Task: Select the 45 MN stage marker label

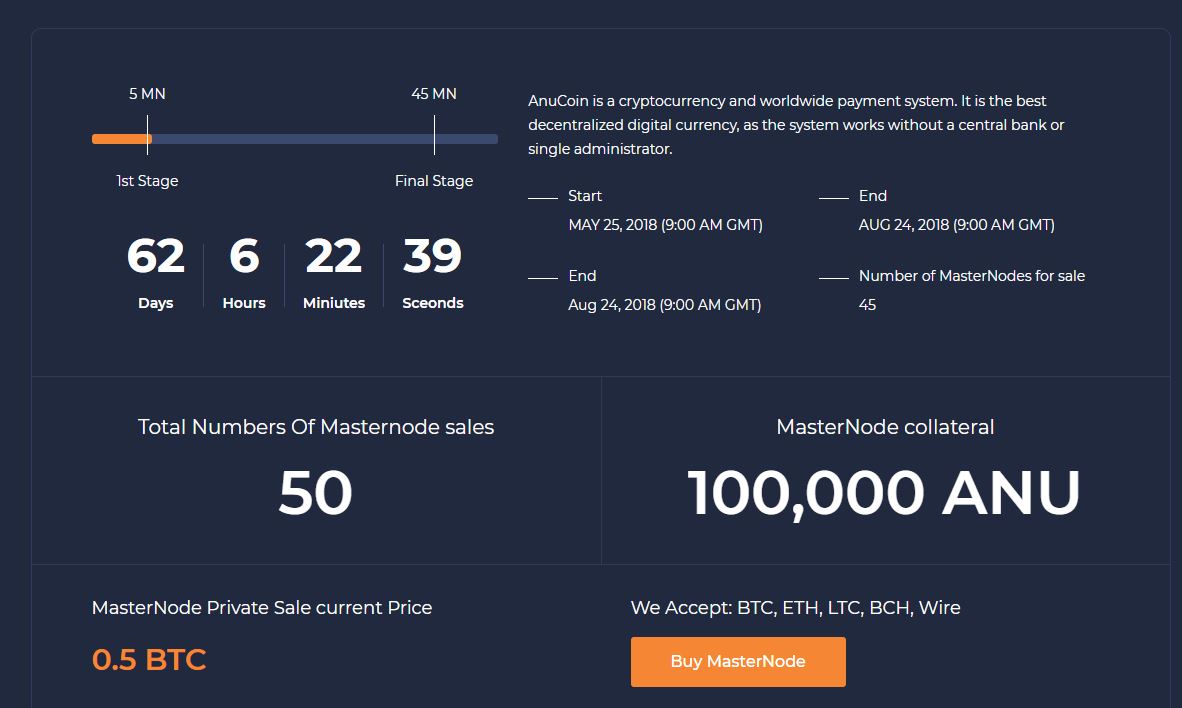Action: pyautogui.click(x=433, y=93)
